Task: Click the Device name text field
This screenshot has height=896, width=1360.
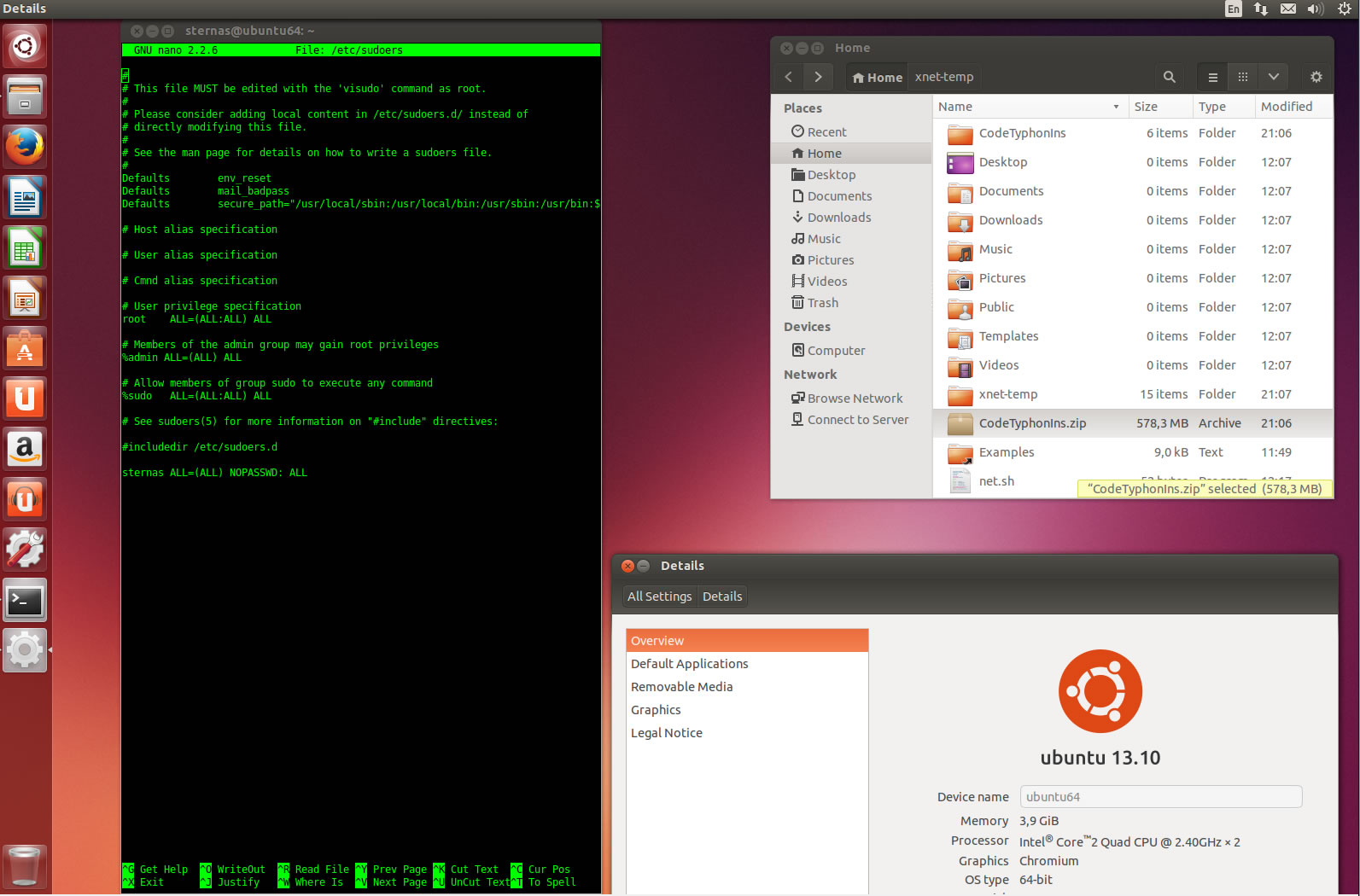Action: pyautogui.click(x=1160, y=797)
